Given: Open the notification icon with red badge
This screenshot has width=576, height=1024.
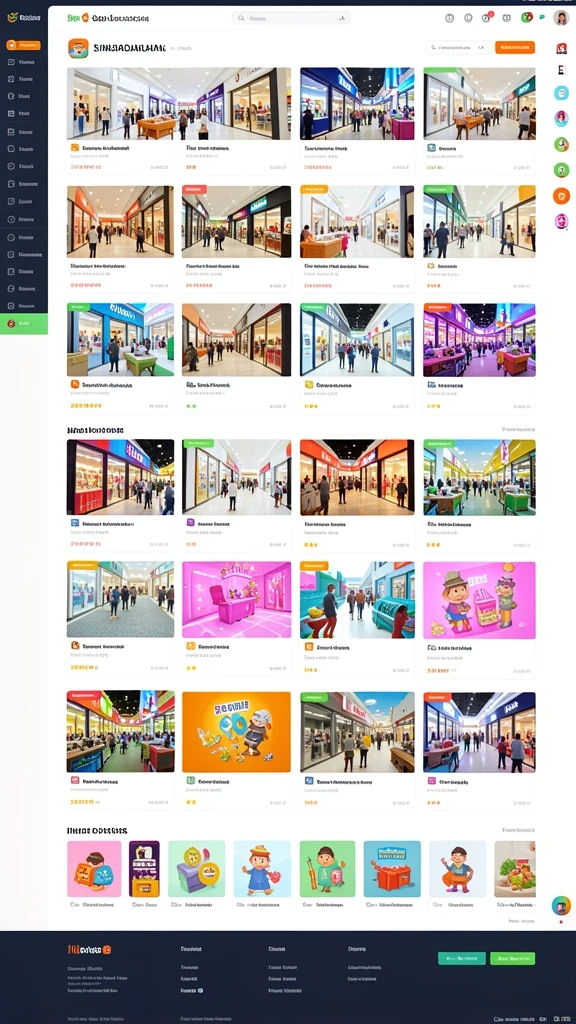Looking at the screenshot, I should click(x=487, y=18).
